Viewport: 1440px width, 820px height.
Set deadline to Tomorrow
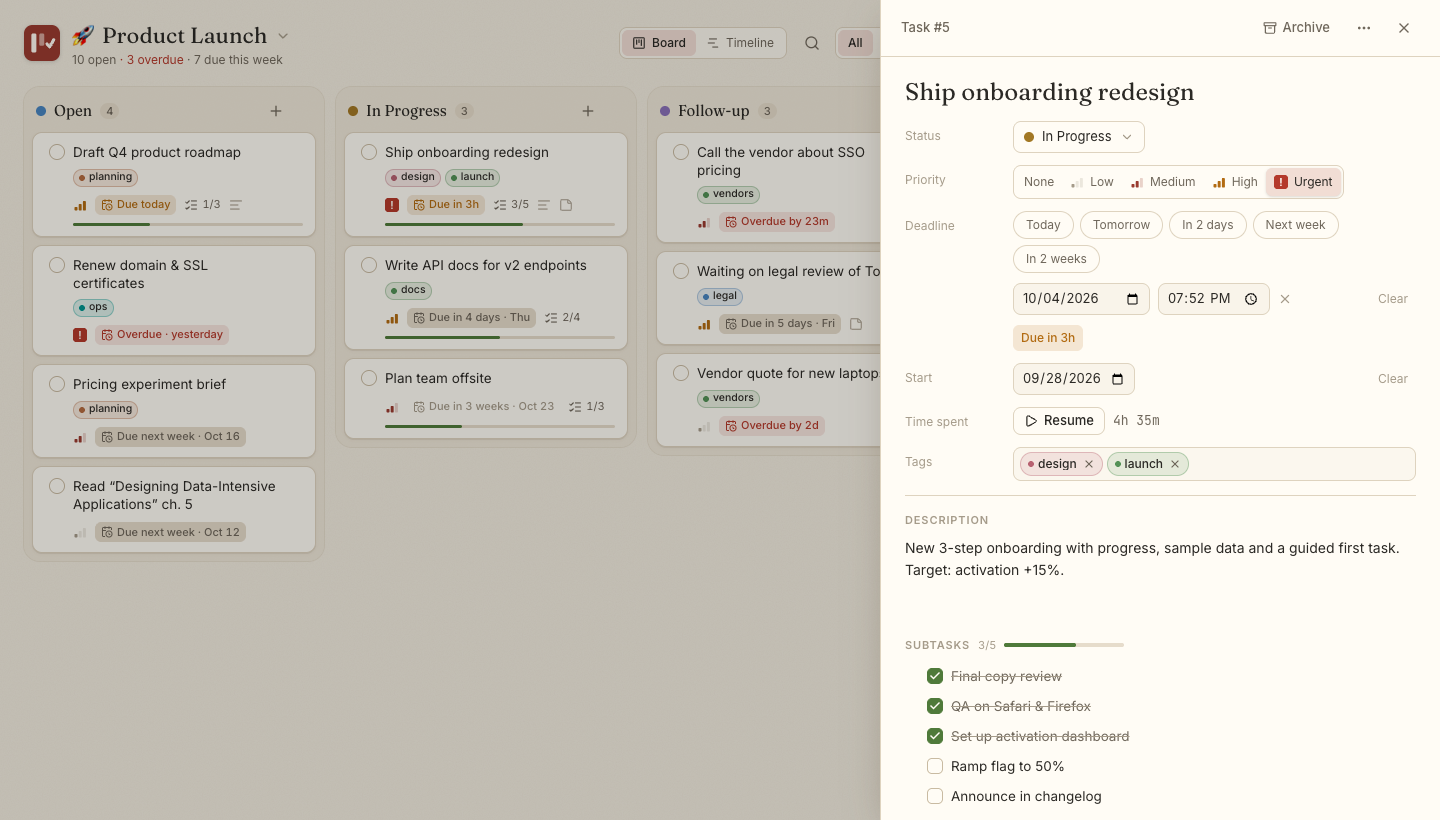[1121, 225]
